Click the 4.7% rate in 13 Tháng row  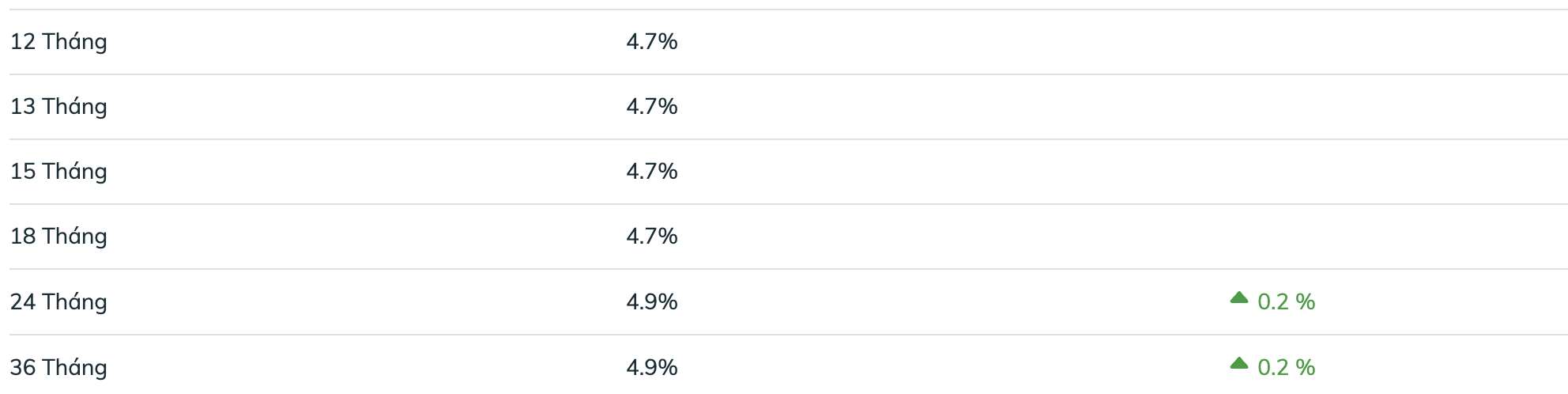(x=652, y=107)
